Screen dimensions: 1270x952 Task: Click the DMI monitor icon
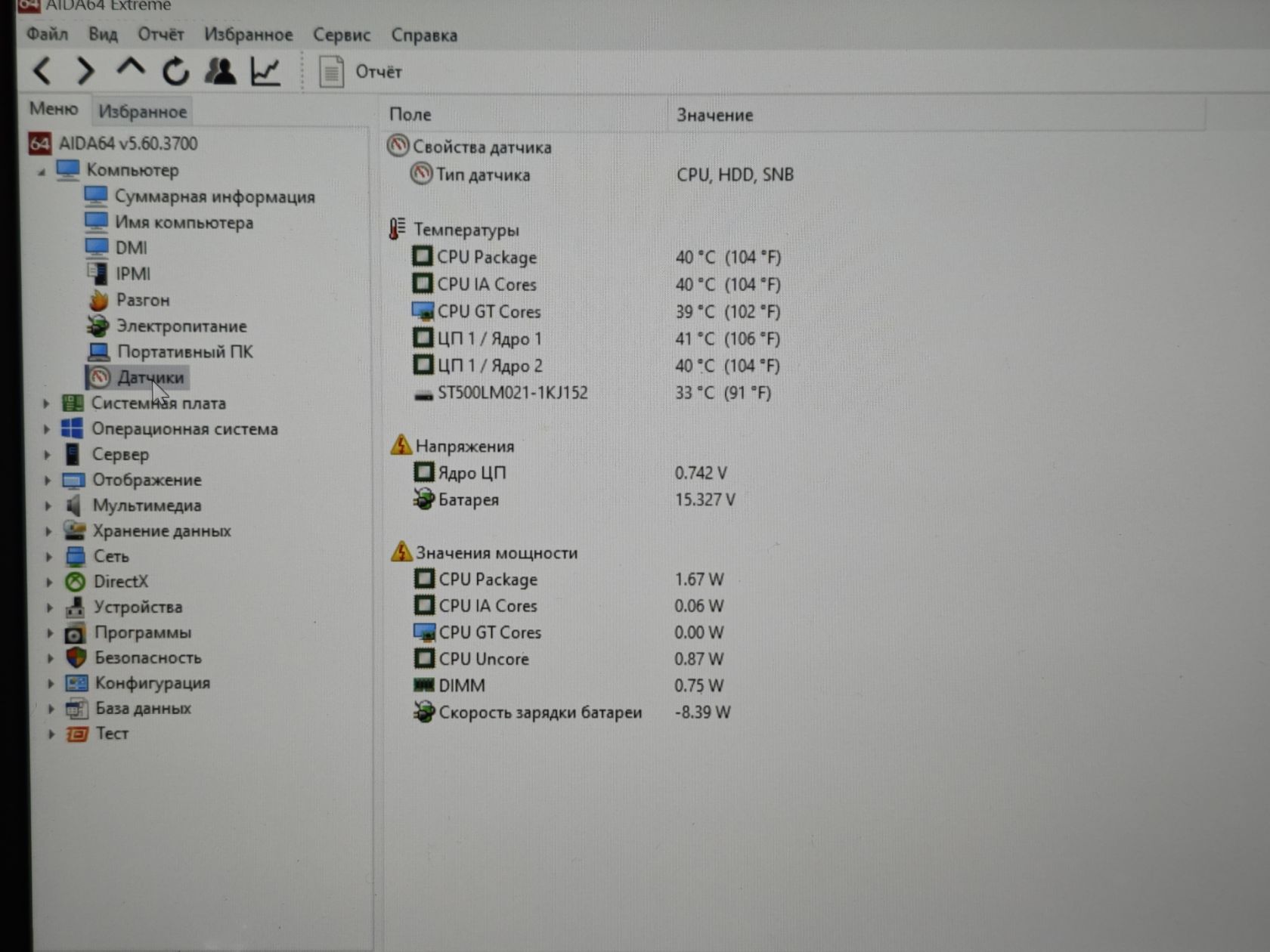[97, 247]
